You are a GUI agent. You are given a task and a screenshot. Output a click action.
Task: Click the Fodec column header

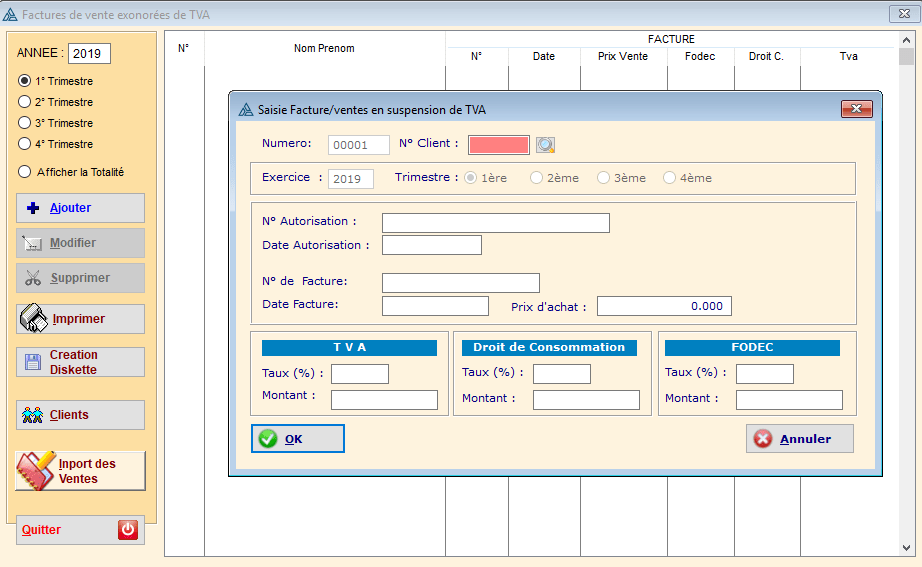click(x=700, y=56)
